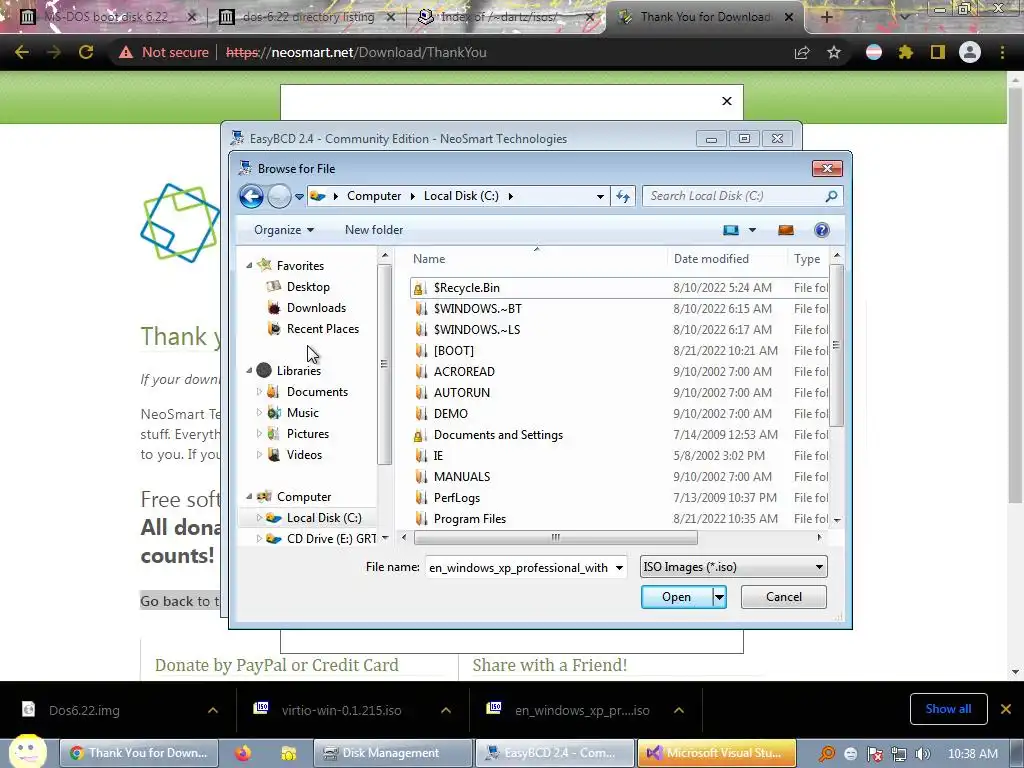
Task: Switch to dos-6.22 directory listing tab
Action: point(307,17)
